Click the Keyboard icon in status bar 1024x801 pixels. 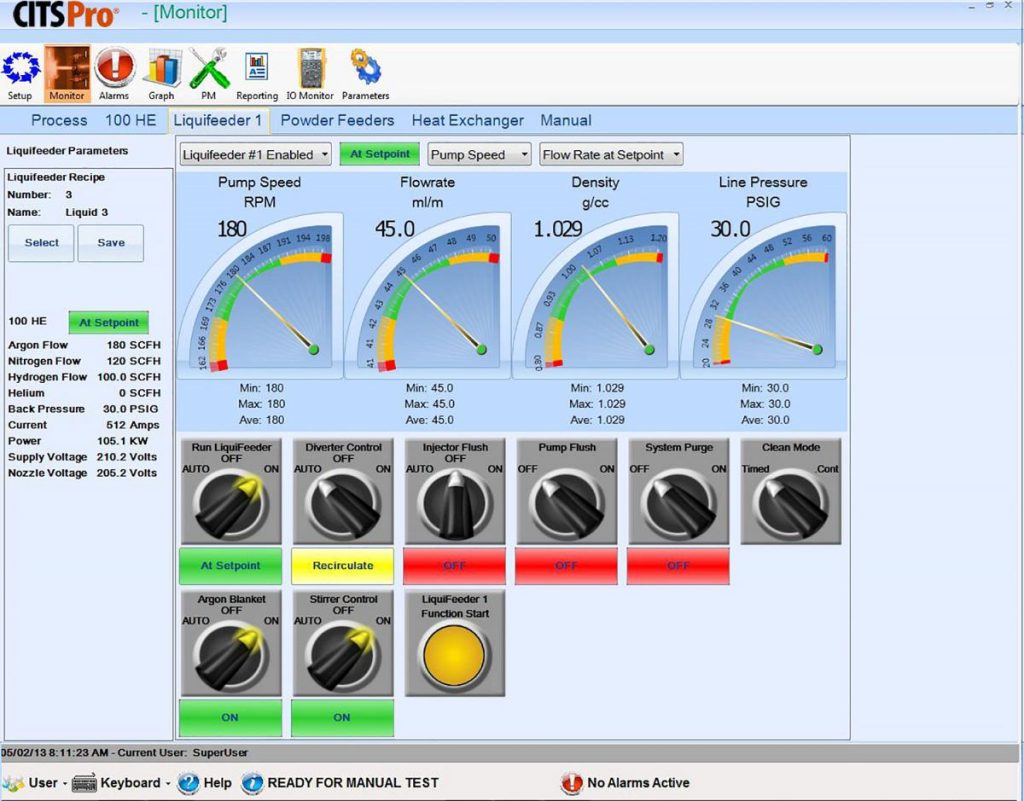point(85,783)
